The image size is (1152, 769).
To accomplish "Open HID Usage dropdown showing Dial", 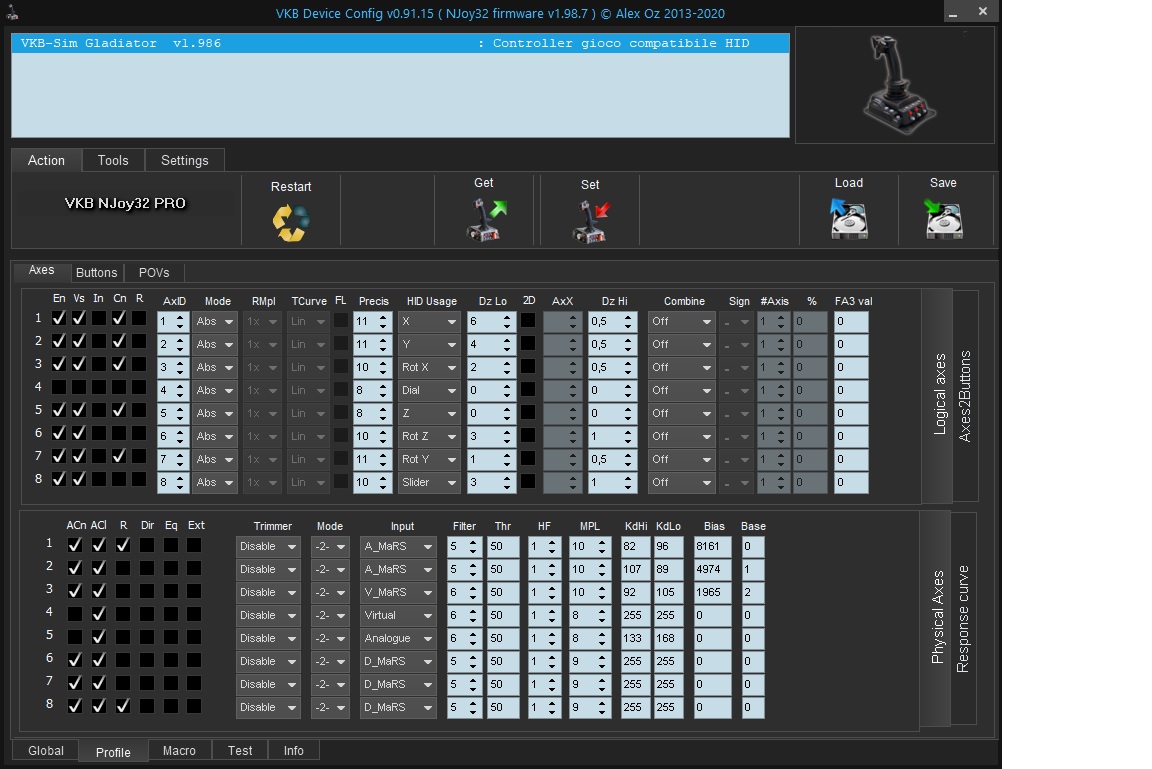I will (x=428, y=391).
